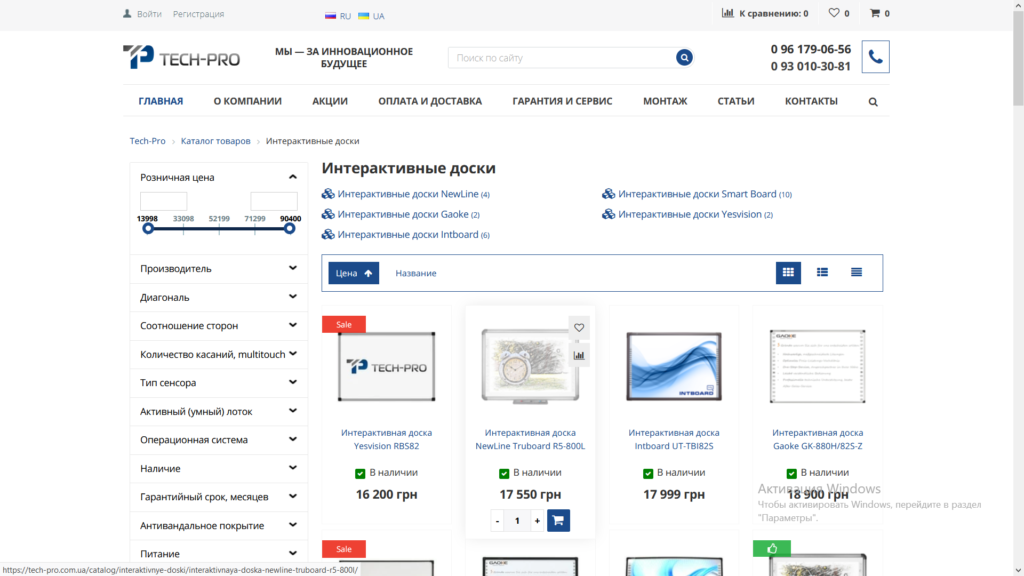Open the О КОМПАНИИ menu item
Viewport: 1024px width, 576px height.
pos(248,101)
